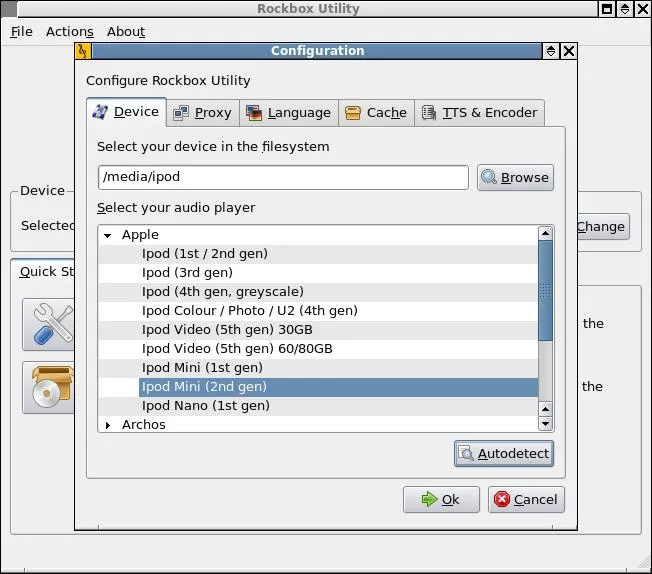The width and height of the screenshot is (652, 574).
Task: Click scrollbar up arrow above the down arrow
Action: 545,410
